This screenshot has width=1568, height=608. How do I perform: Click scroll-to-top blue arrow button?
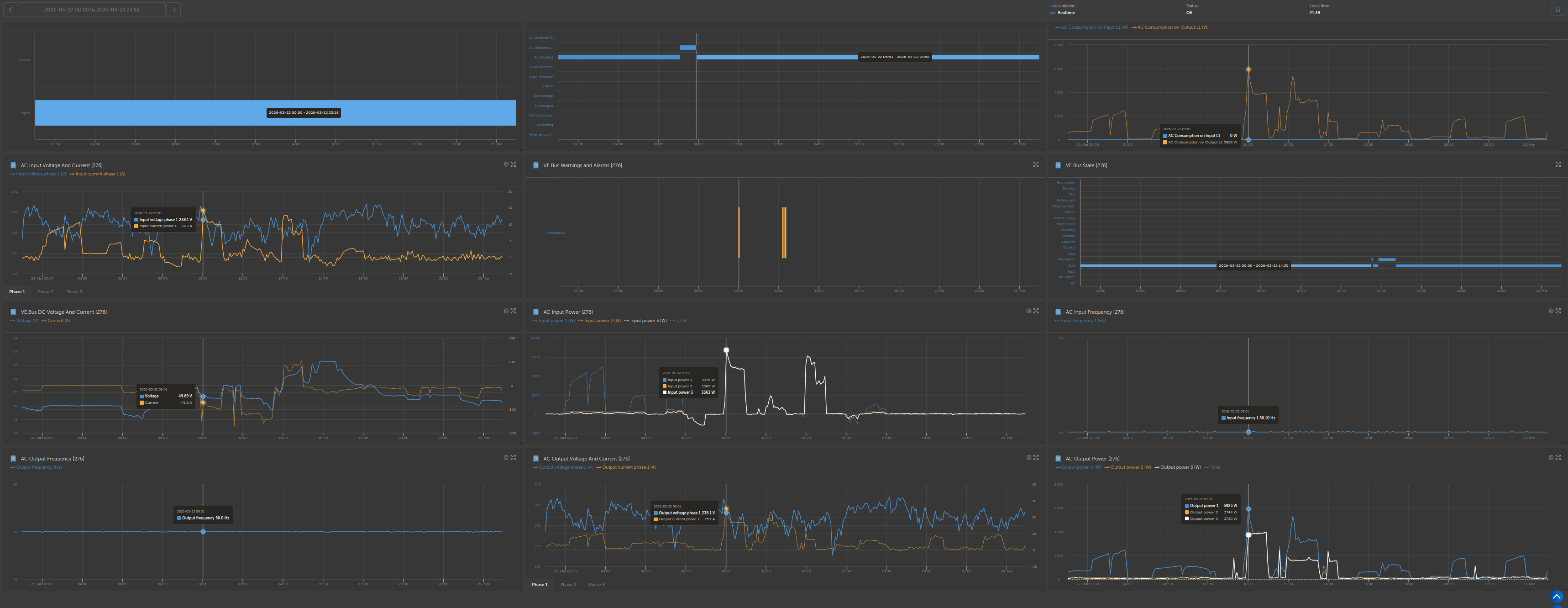(x=1557, y=597)
